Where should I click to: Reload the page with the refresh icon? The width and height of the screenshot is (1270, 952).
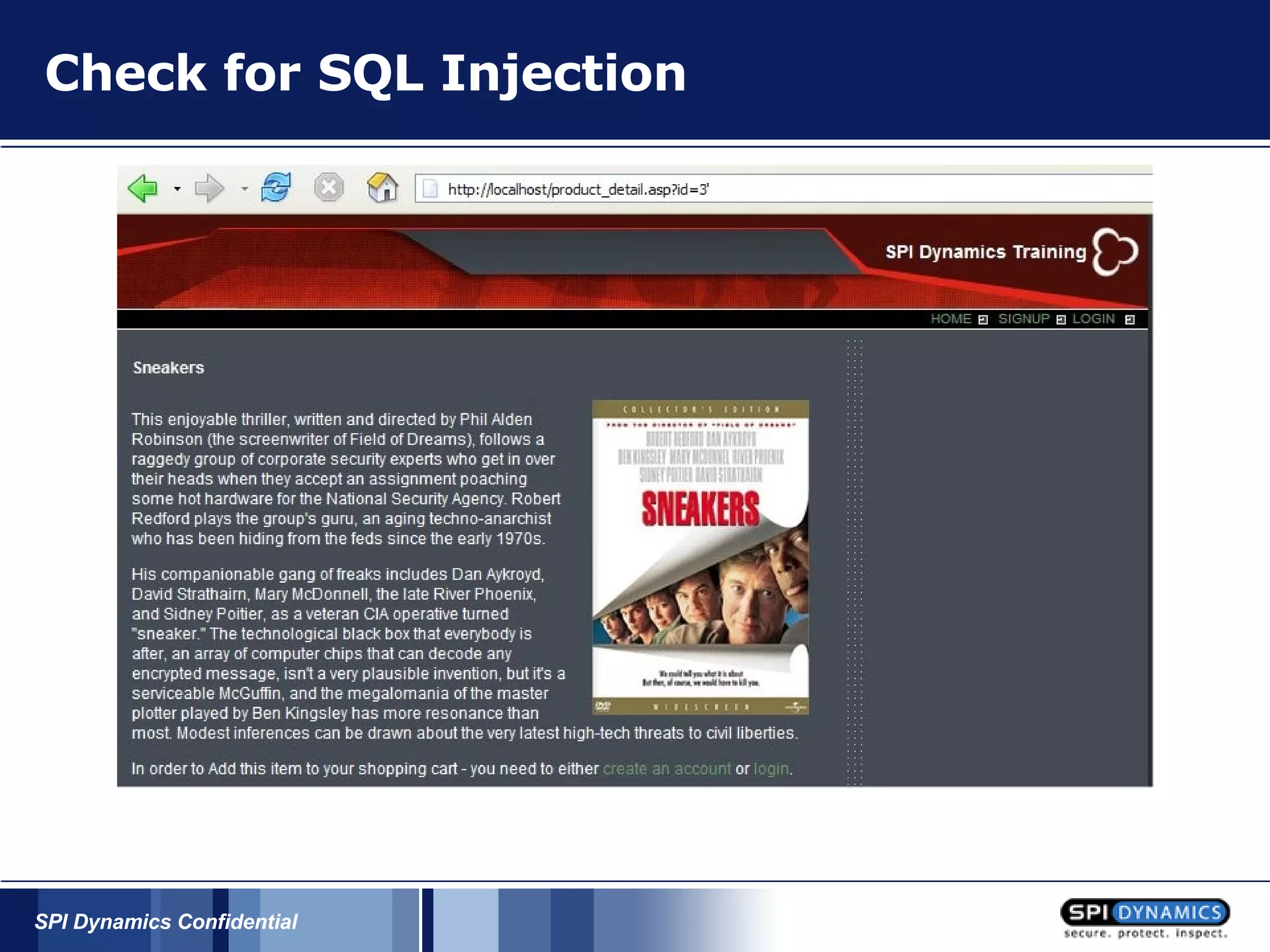276,187
